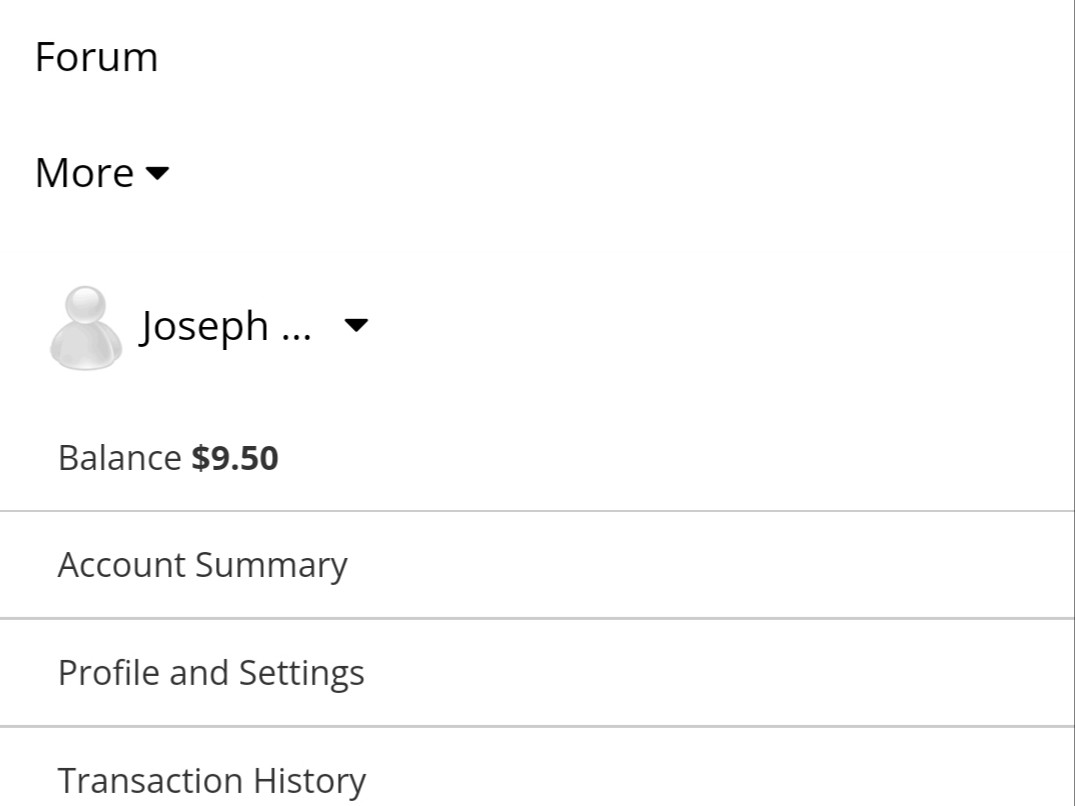View Transaction History
Screen dimensions: 1075x806
click(212, 781)
